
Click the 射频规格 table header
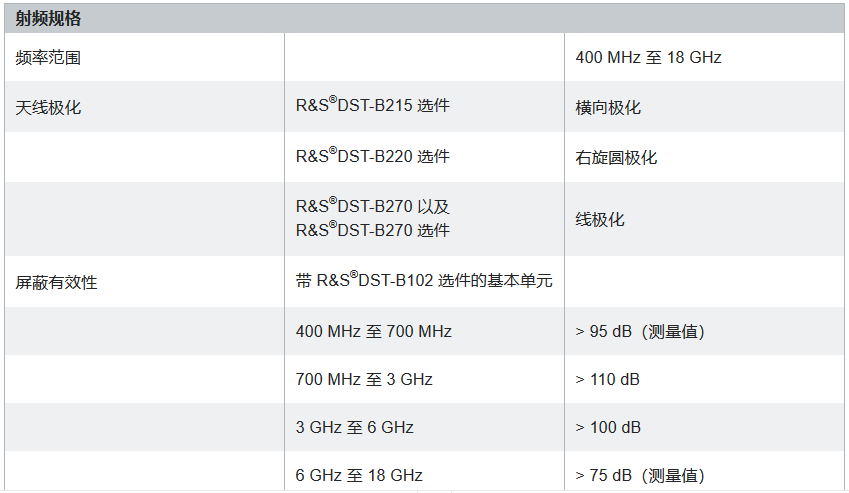pyautogui.click(x=48, y=19)
